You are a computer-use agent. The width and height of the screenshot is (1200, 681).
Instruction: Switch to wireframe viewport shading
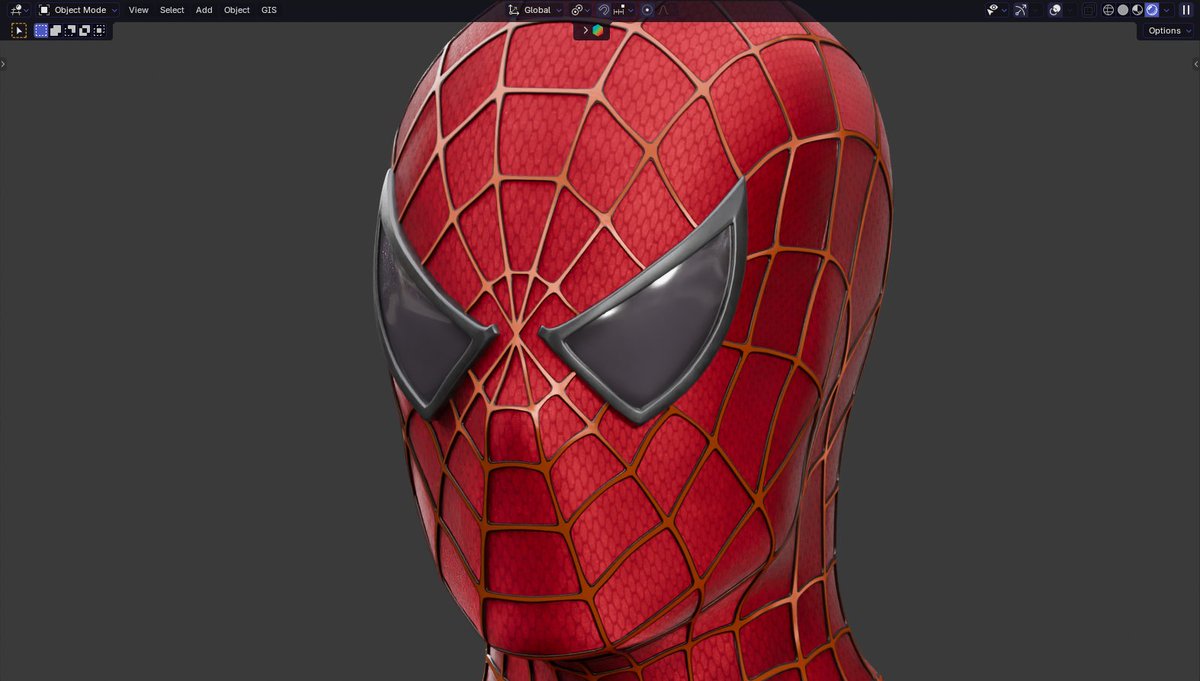[x=1108, y=10]
